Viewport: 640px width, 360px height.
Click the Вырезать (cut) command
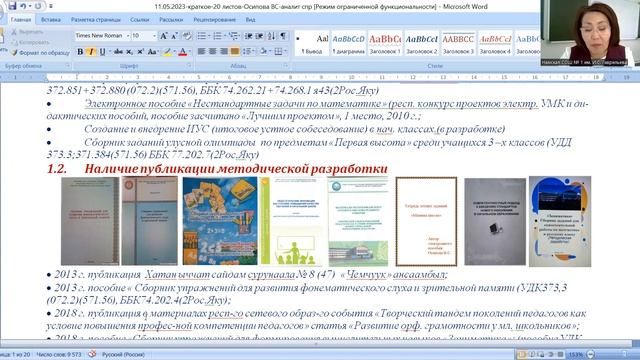(x=27, y=32)
